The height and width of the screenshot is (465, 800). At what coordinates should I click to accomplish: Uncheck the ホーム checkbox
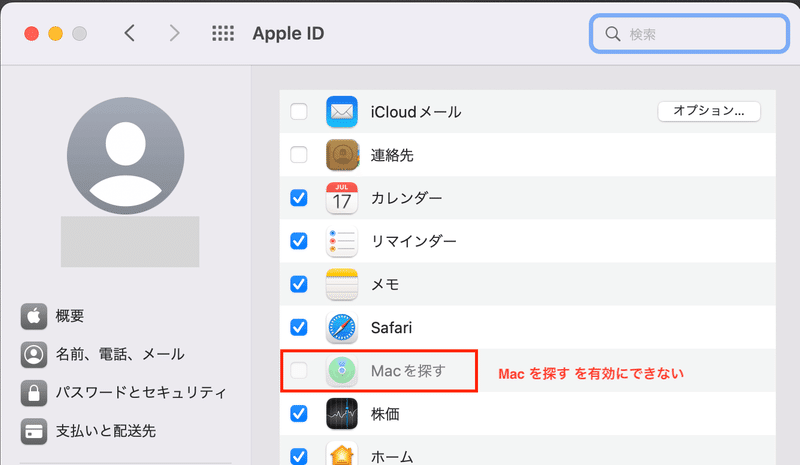click(x=298, y=455)
